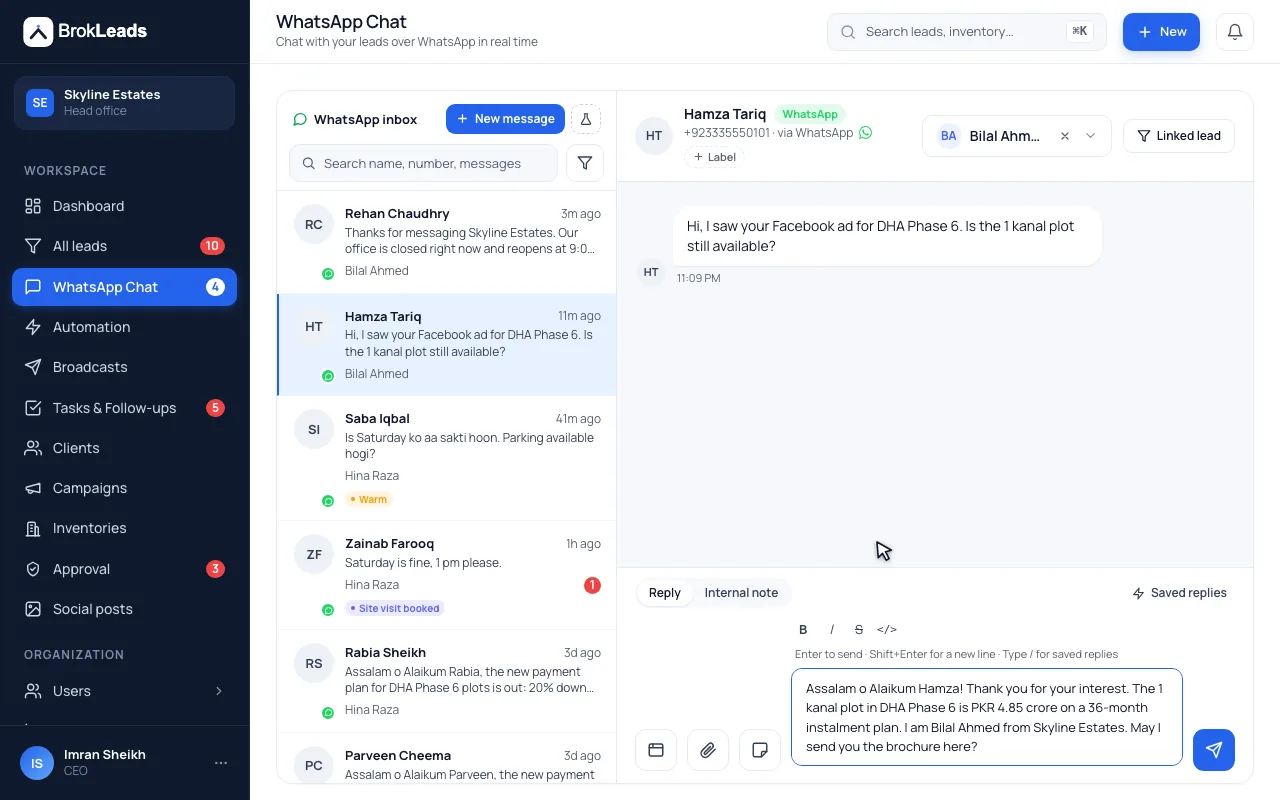
Task: Click the blue New button
Action: [1161, 32]
